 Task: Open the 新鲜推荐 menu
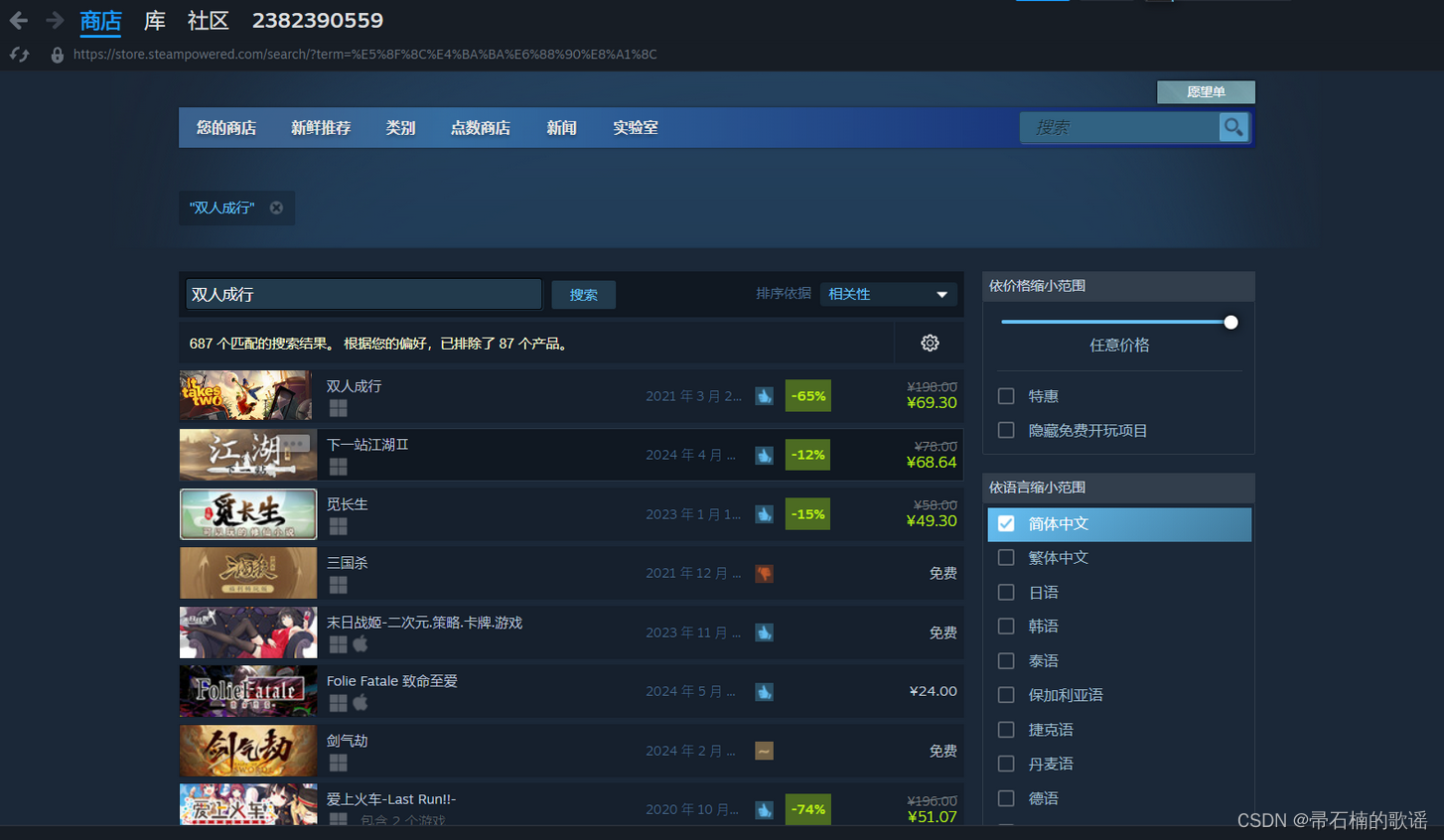point(321,128)
